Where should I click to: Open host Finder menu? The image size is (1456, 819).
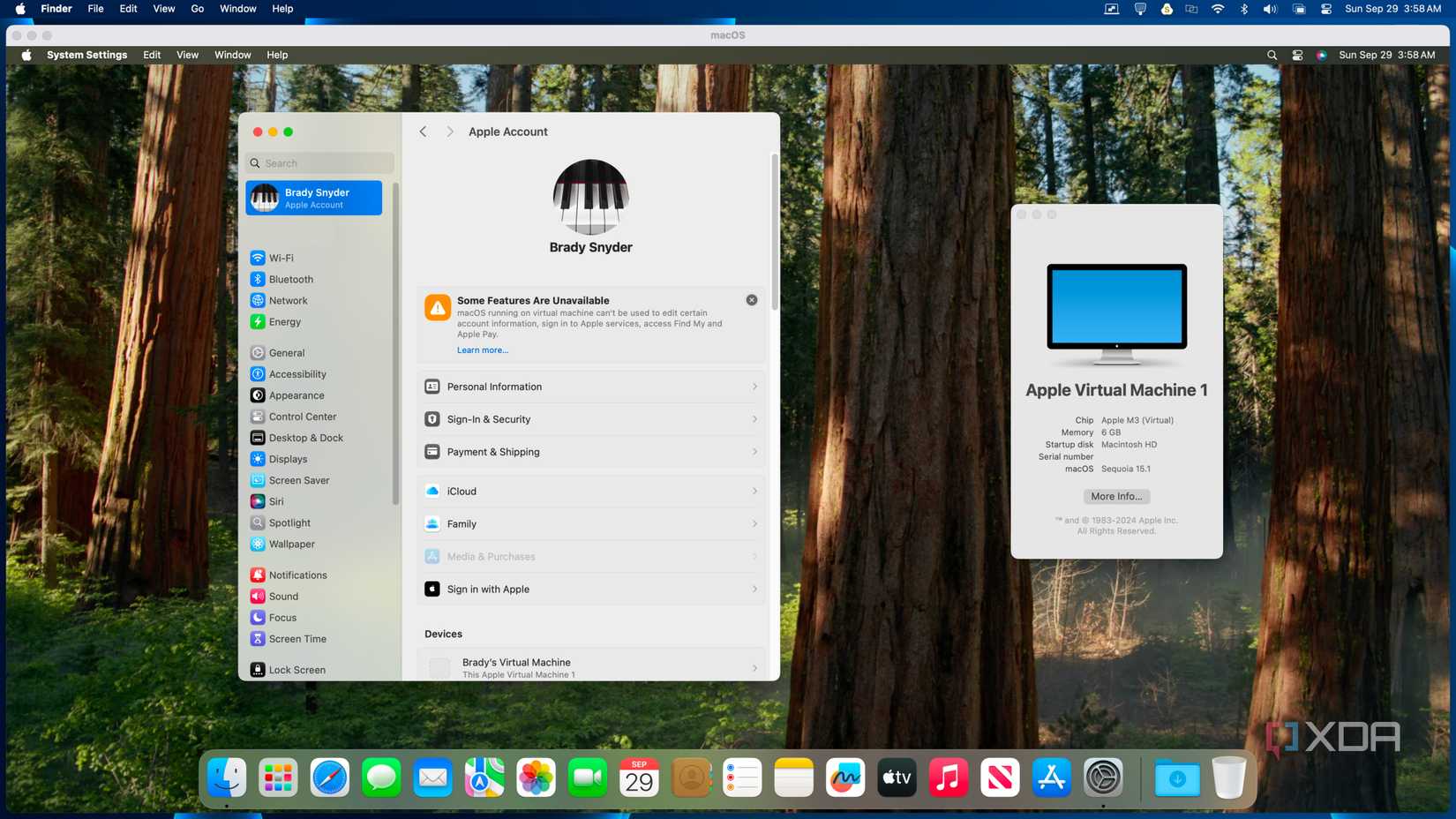click(x=56, y=9)
